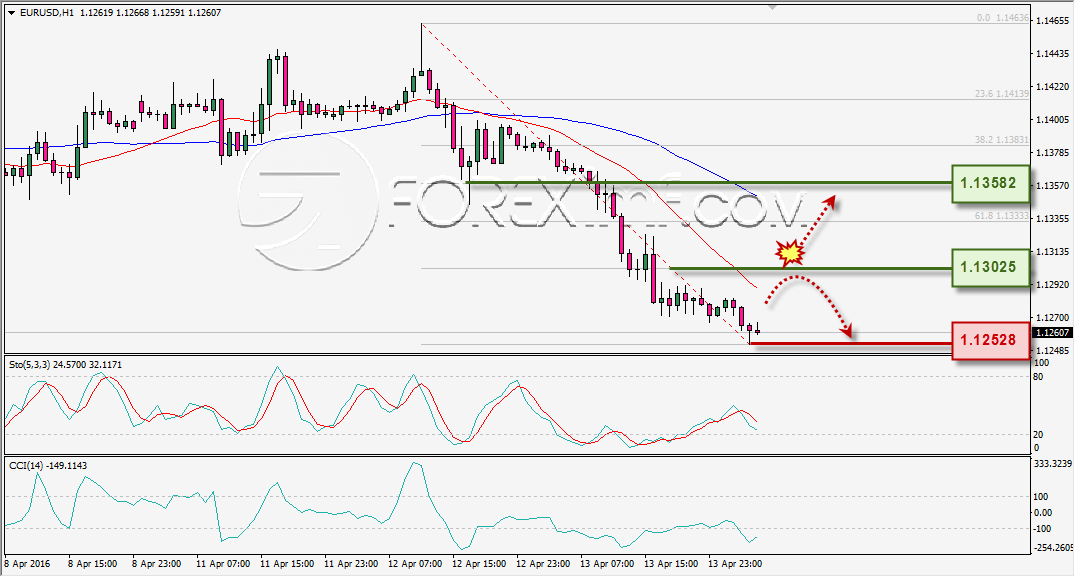Image resolution: width=1075 pixels, height=577 pixels.
Task: Click the 1.12920 price scale value
Action: [1052, 284]
